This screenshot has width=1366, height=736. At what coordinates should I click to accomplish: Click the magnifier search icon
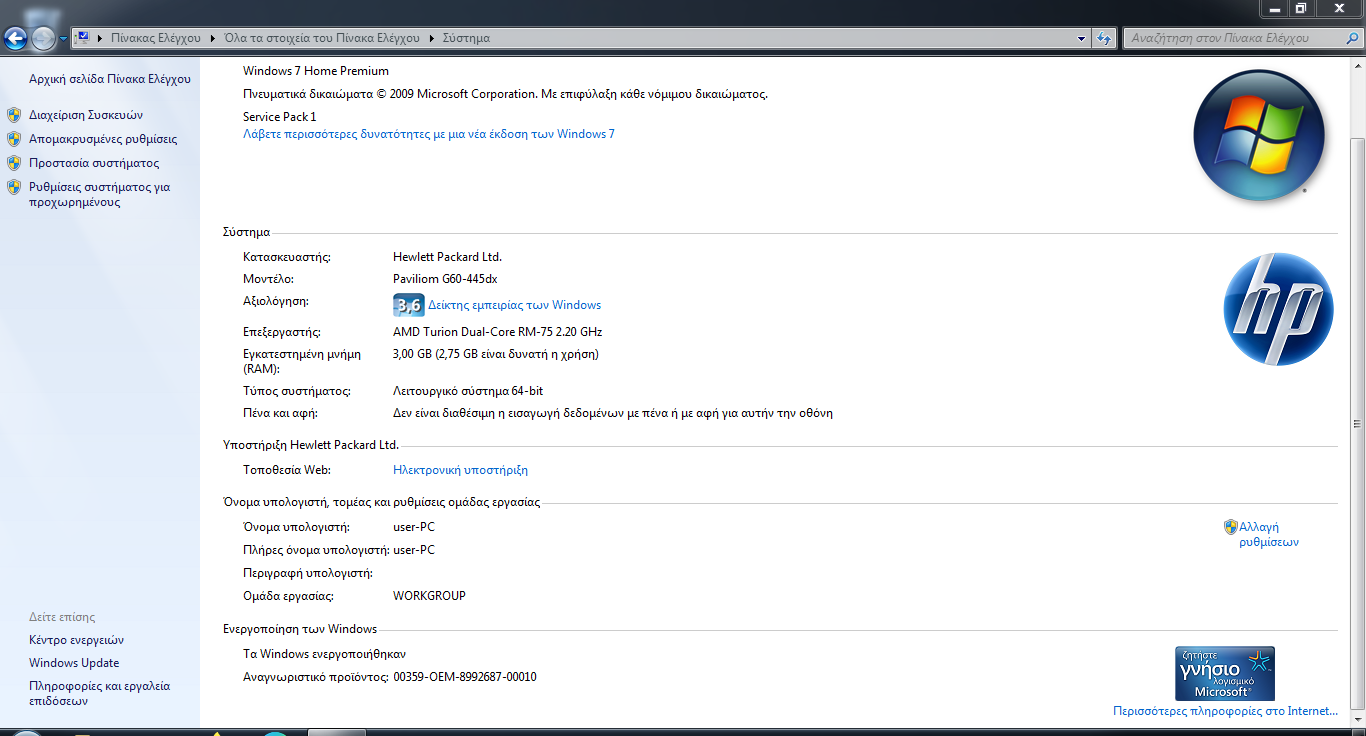tap(1352, 38)
